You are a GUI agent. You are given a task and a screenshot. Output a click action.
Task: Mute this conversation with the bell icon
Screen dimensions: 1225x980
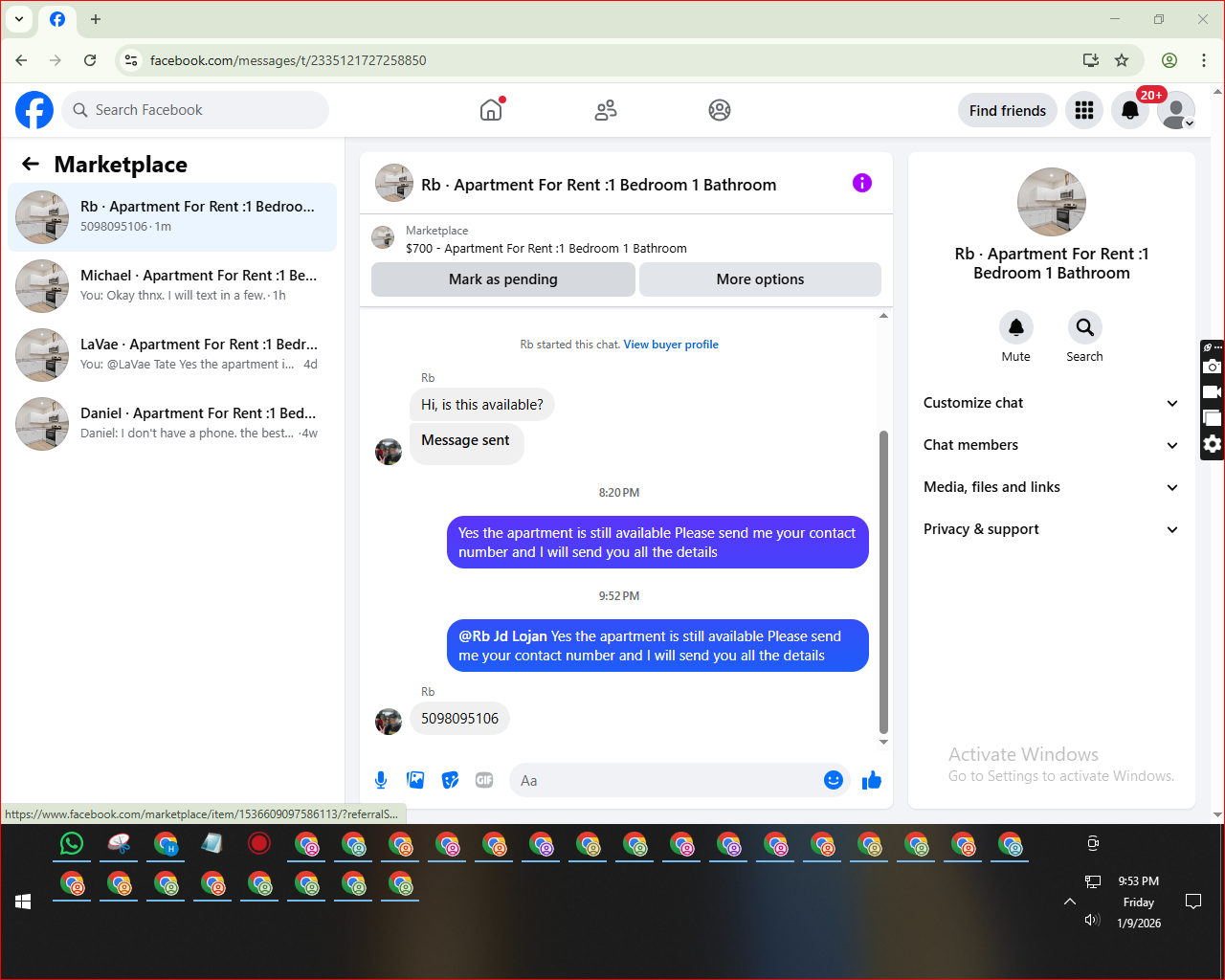[1016, 327]
